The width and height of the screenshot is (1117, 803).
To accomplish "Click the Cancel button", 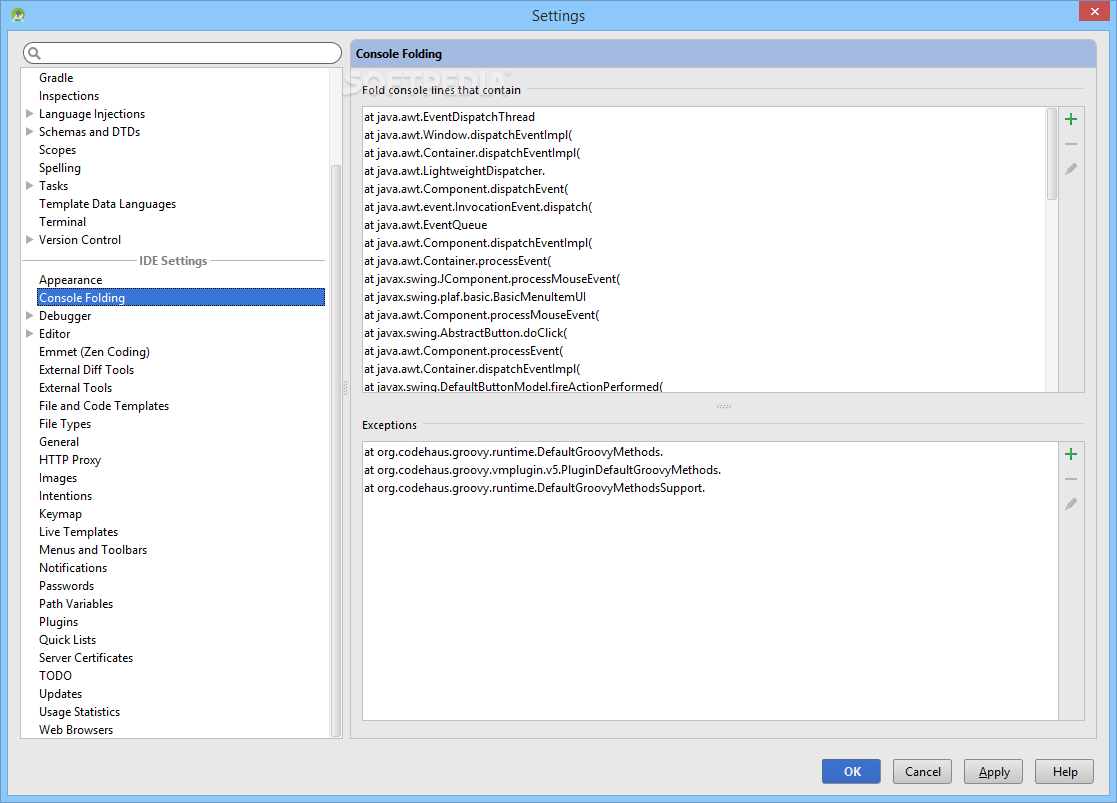I will pos(923,771).
